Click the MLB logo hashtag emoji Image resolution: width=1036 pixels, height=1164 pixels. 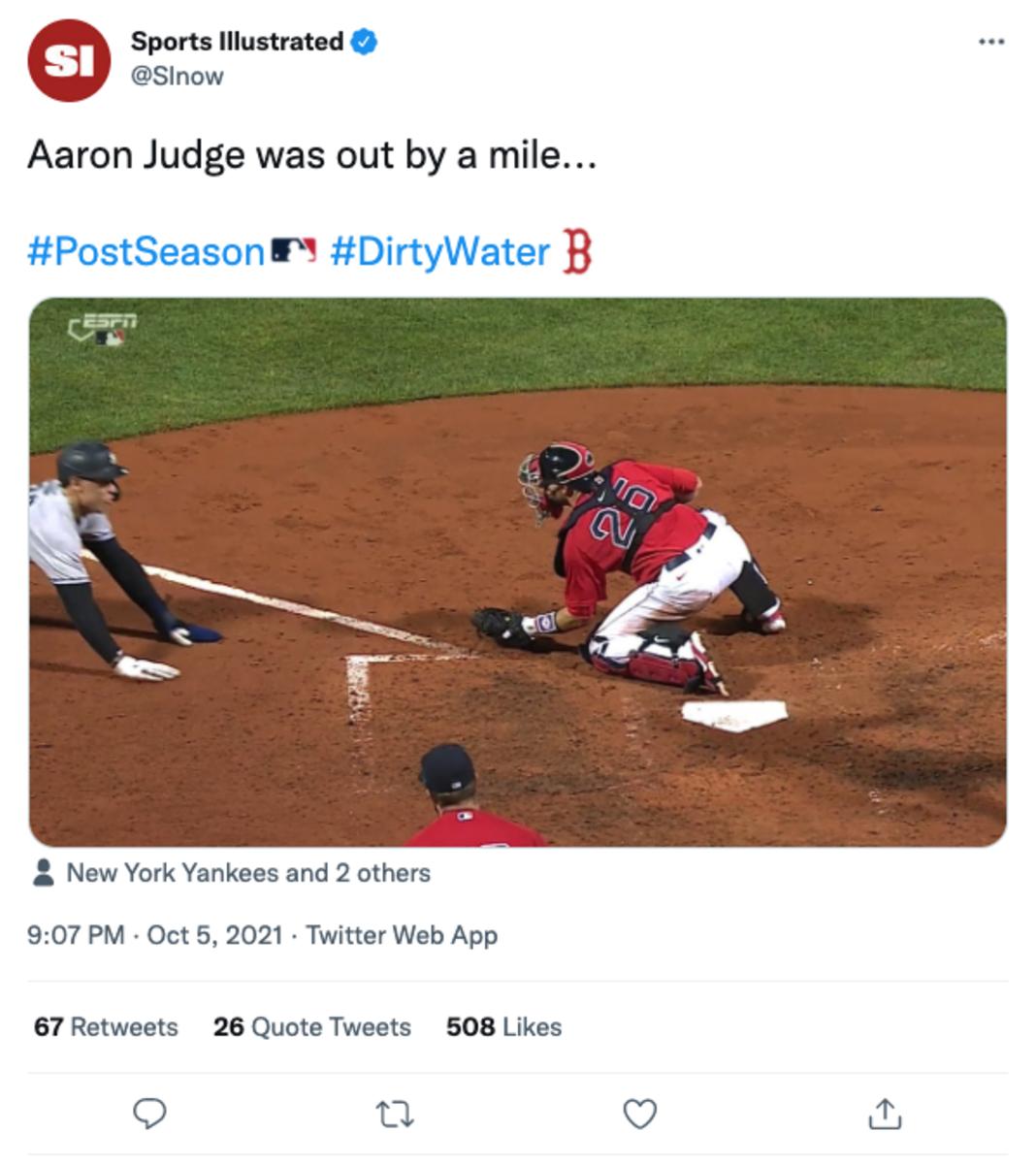click(x=294, y=251)
